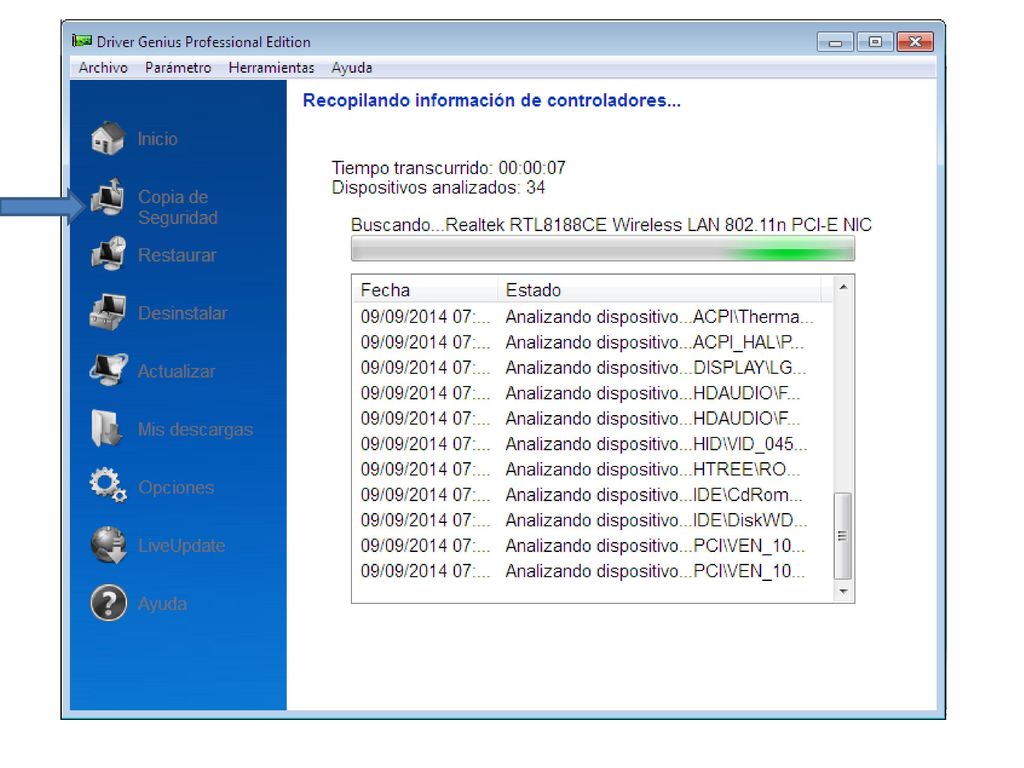This screenshot has width=1024, height=768.
Task: Select the IDE\CdRom... log row
Action: coord(592,495)
